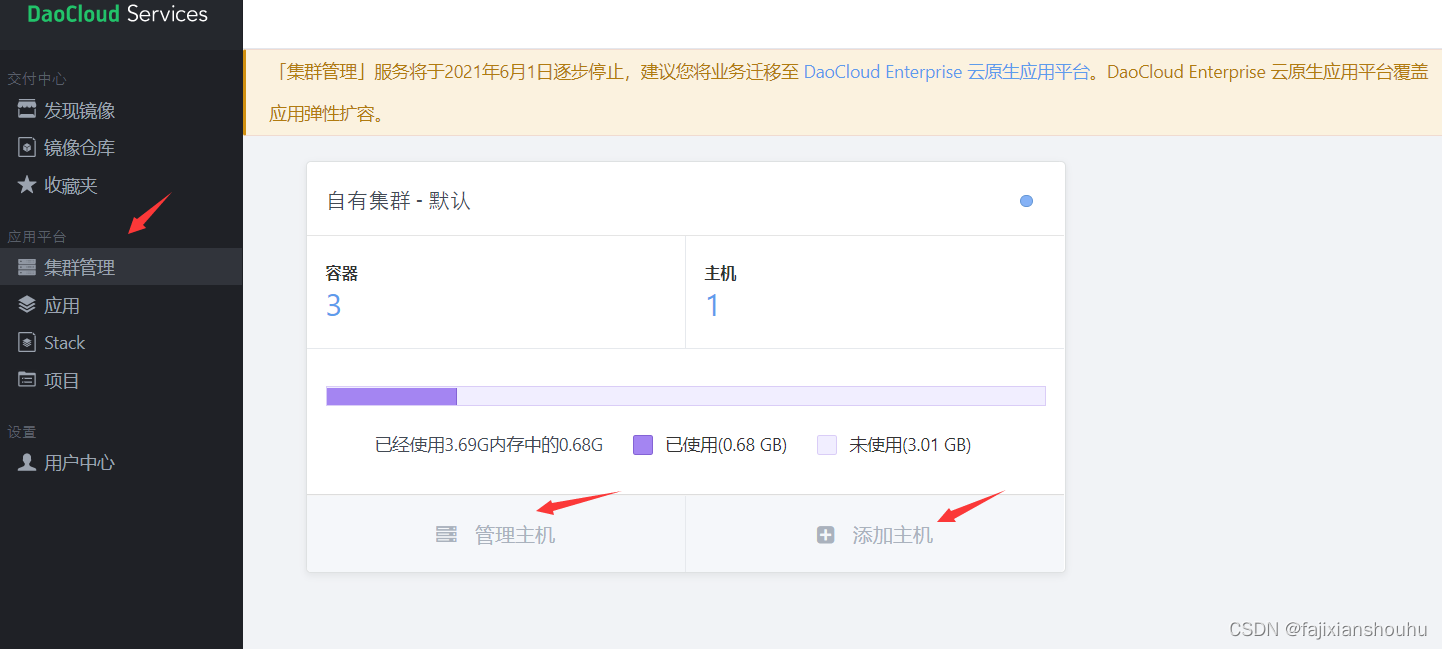This screenshot has width=1442, height=649.
Task: Click the Stack file icon
Action: coord(27,342)
